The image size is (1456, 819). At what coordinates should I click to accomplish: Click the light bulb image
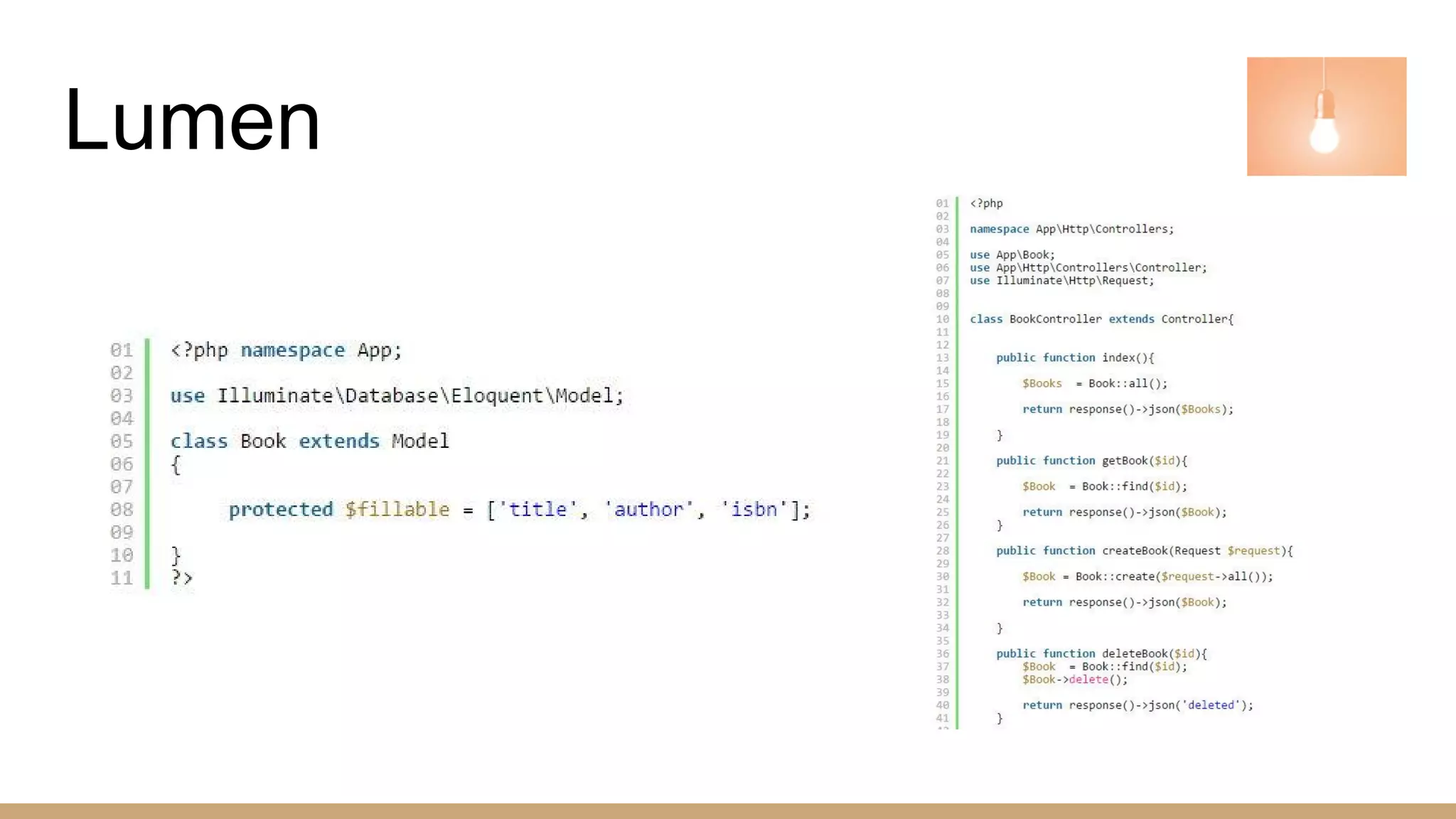point(1326,117)
